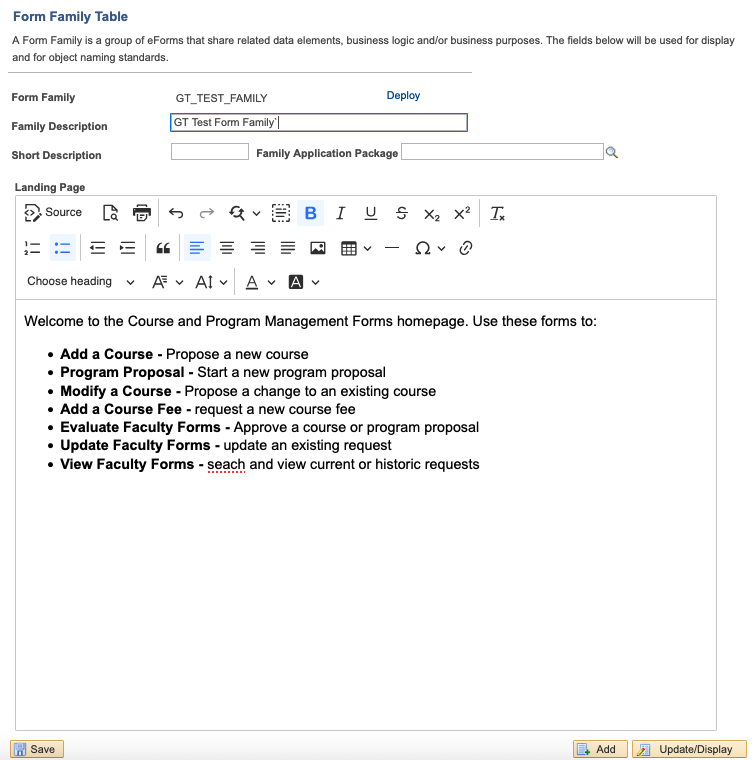The height and width of the screenshot is (760, 754).
Task: Click the Select All icon
Action: pyautogui.click(x=281, y=213)
